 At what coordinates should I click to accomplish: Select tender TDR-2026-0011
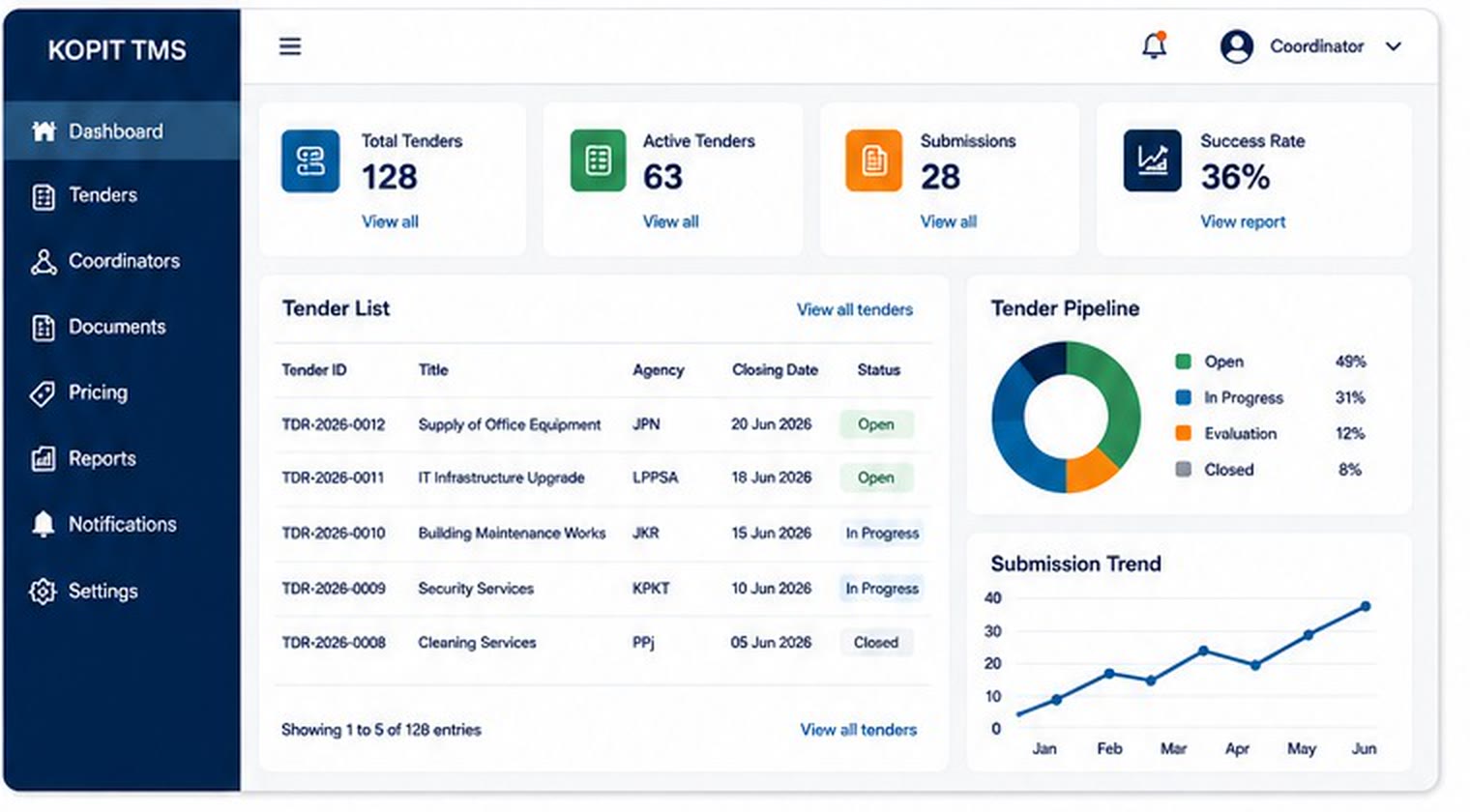pos(333,478)
